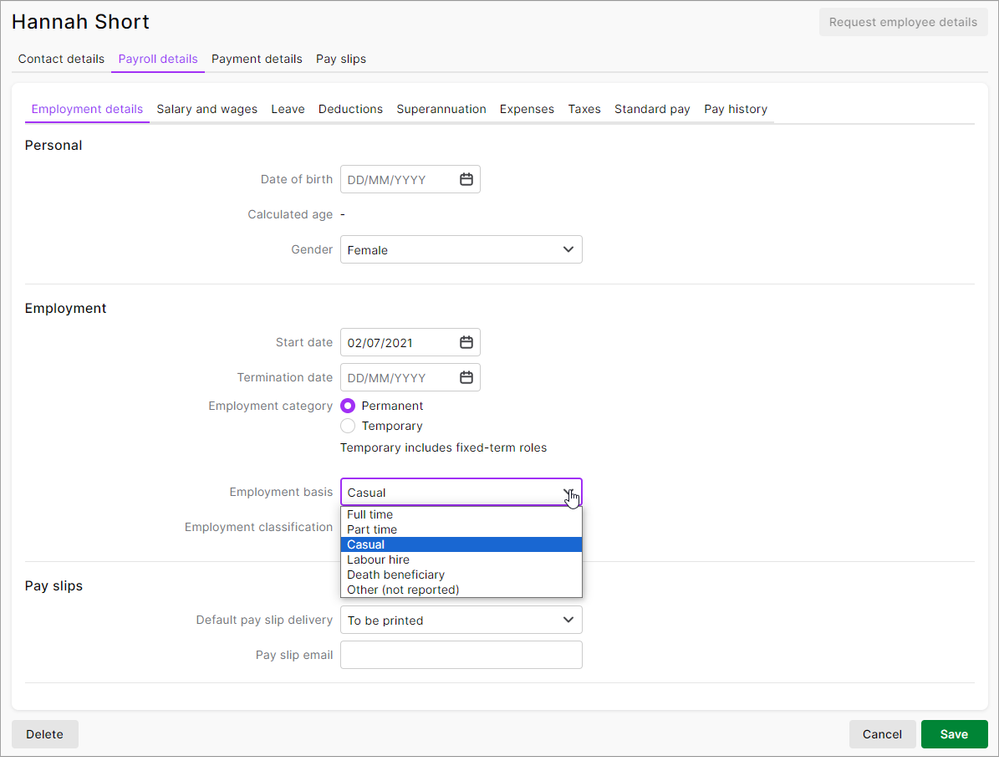Select Death beneficiary option

coord(396,575)
